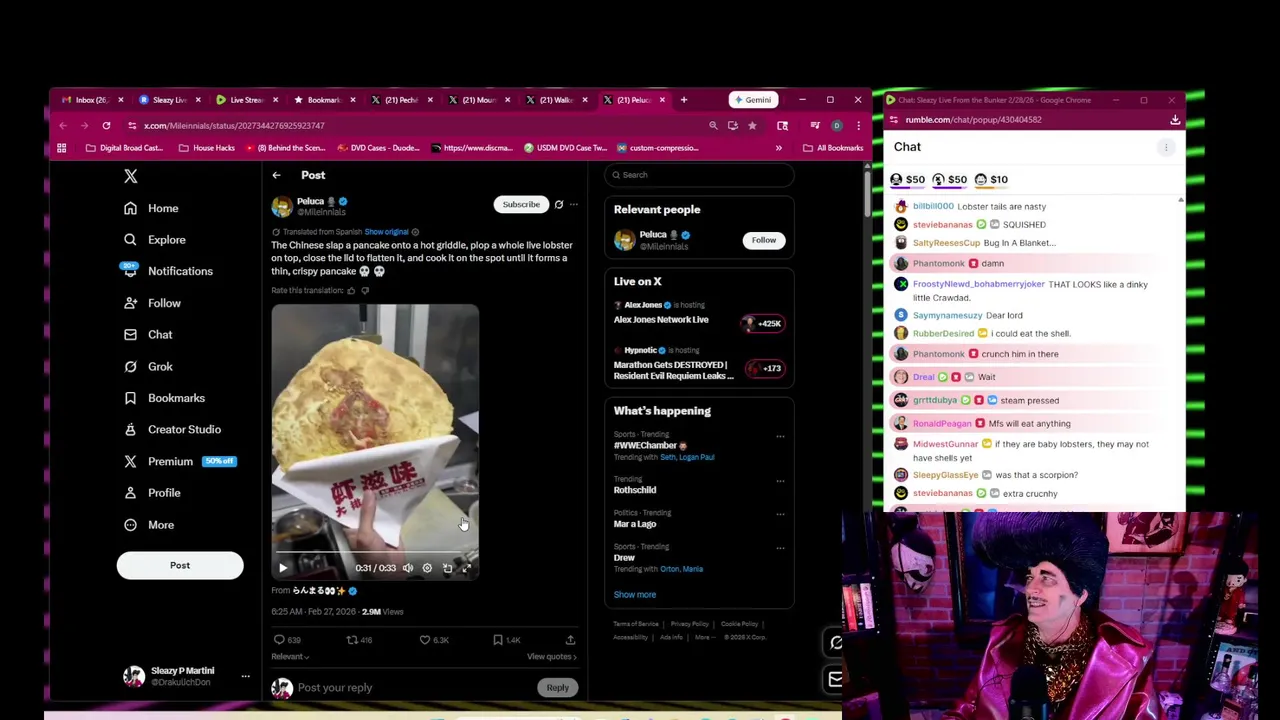
Task: Play the pancake video
Action: pos(283,568)
